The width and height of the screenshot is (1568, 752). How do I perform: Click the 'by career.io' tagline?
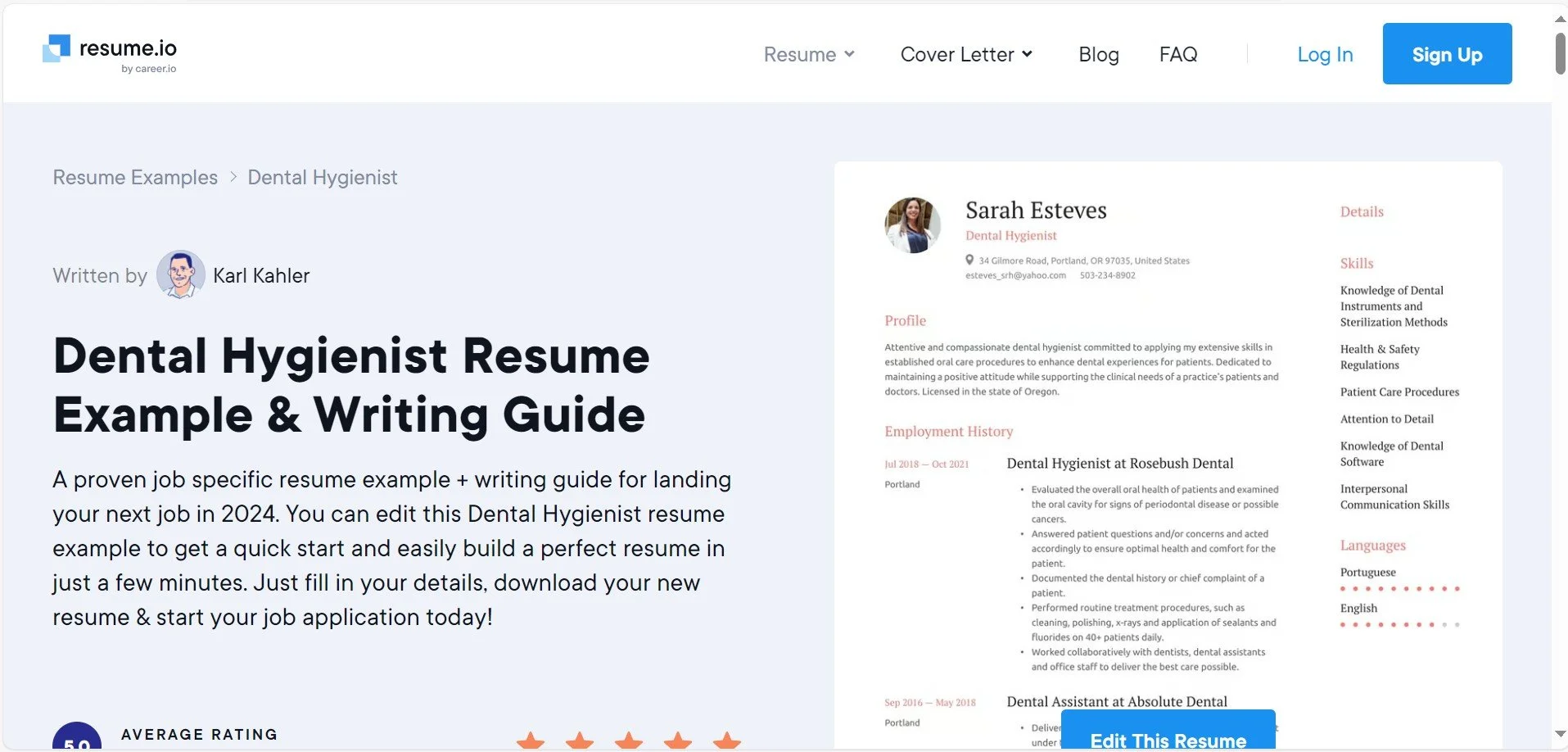click(x=148, y=69)
